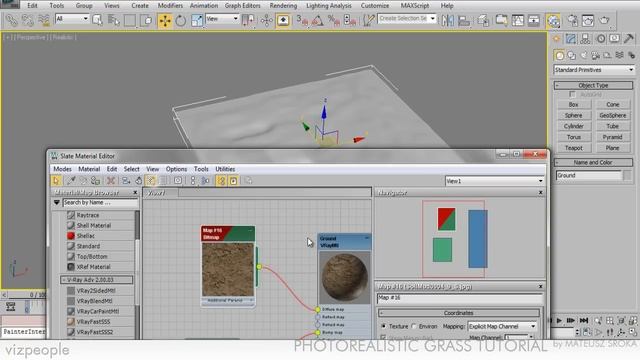Open the reference coordinate View dropdown
The width and height of the screenshot is (640, 360).
point(222,19)
